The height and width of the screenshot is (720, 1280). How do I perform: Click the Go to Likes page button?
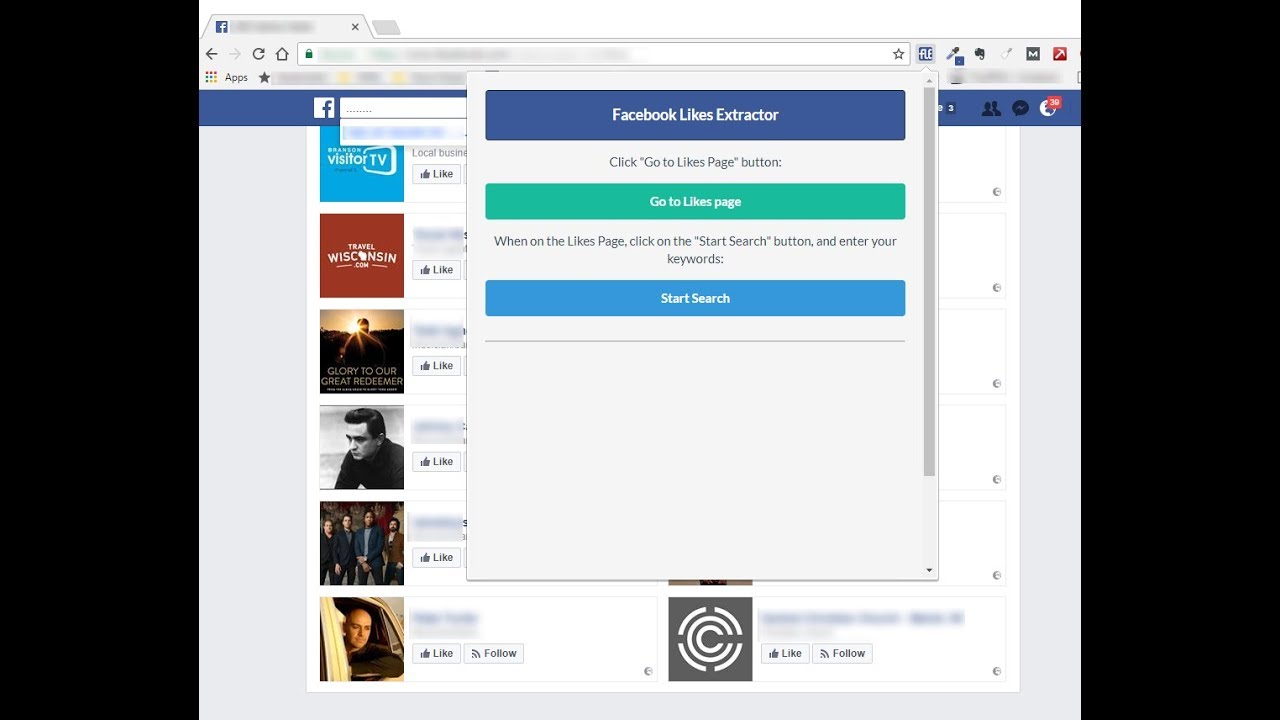pyautogui.click(x=695, y=201)
